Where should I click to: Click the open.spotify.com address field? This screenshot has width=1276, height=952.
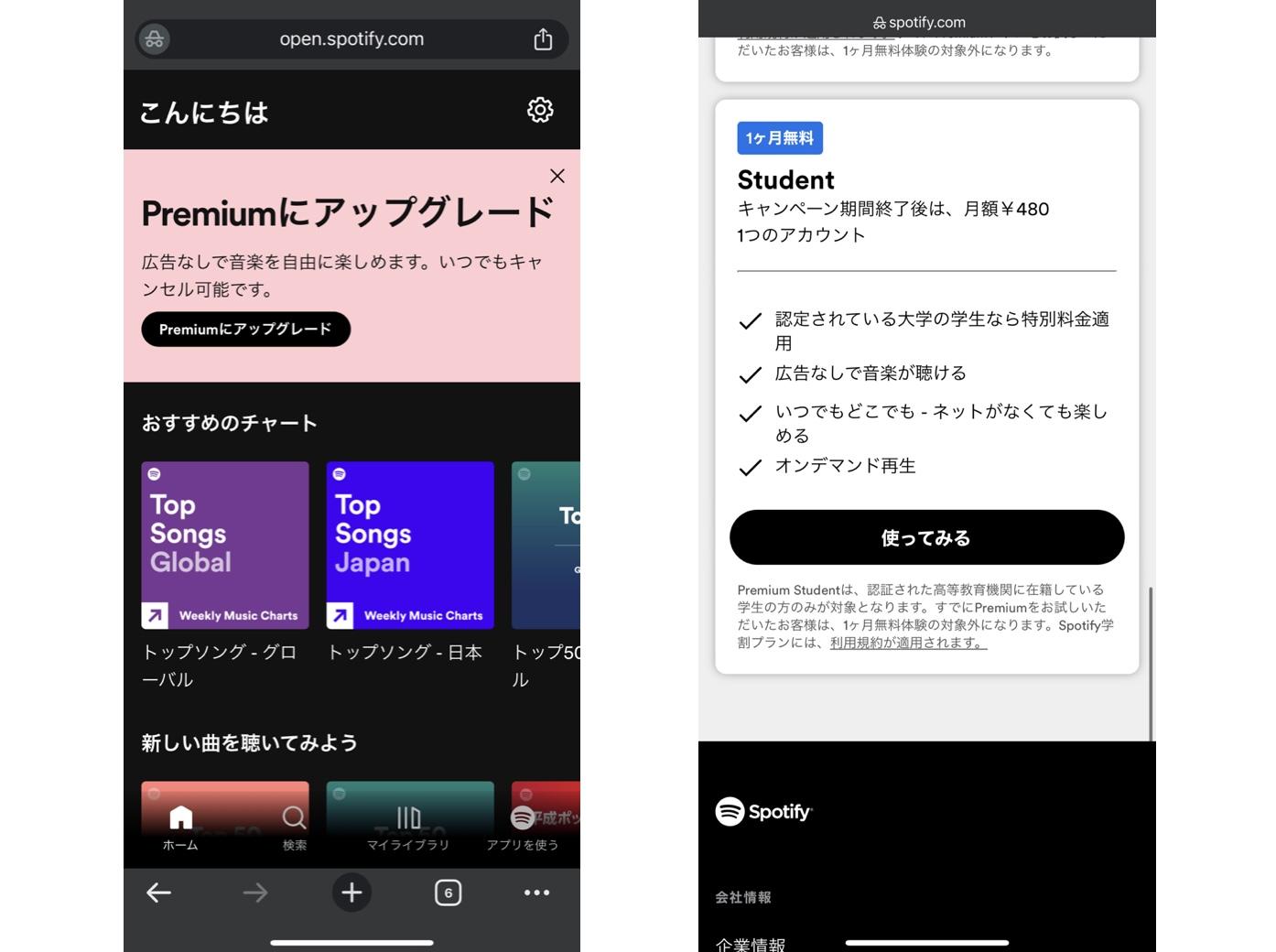tap(351, 39)
